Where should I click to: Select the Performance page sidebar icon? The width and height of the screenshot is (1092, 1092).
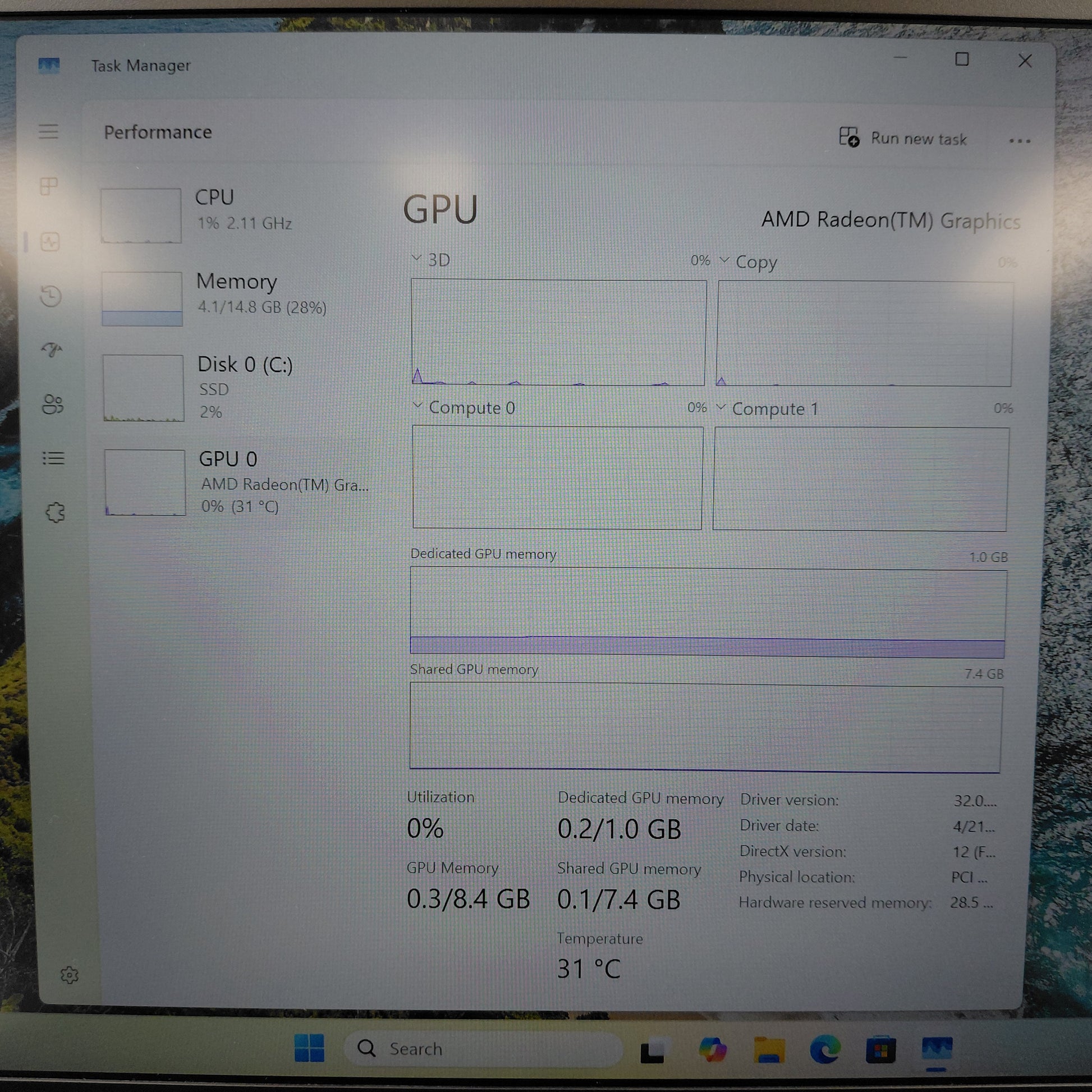click(x=51, y=242)
